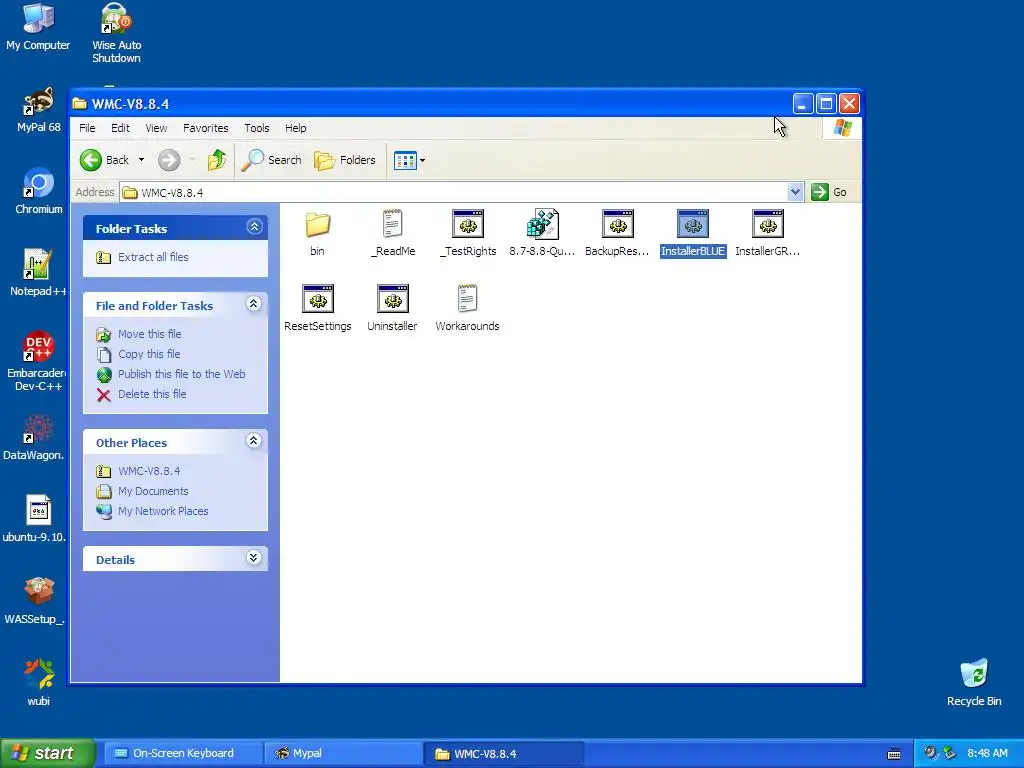The width and height of the screenshot is (1024, 768).
Task: Open the Windows start menu
Action: coord(47,754)
